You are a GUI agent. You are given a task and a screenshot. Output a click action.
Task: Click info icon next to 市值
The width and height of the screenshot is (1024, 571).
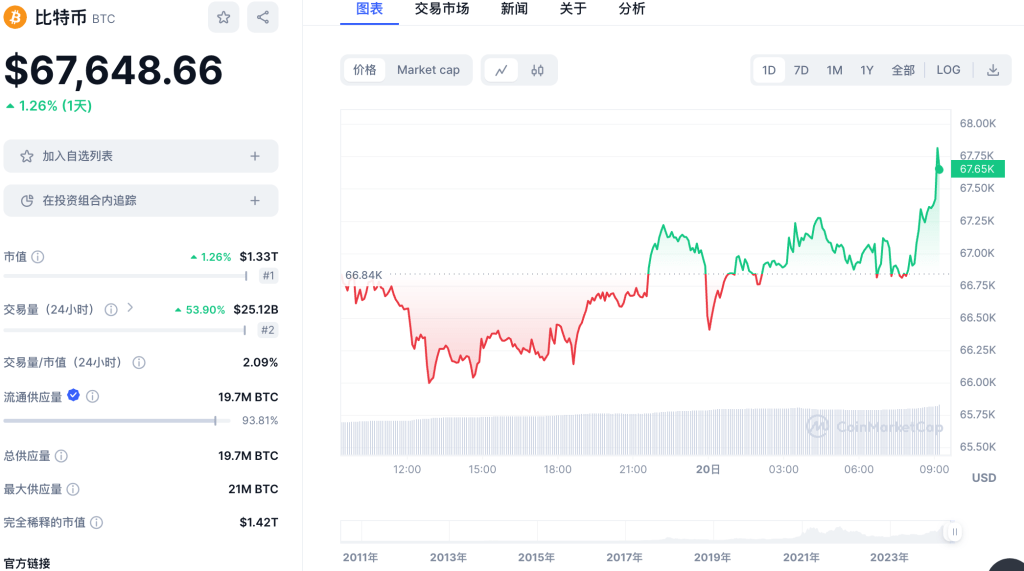38,257
